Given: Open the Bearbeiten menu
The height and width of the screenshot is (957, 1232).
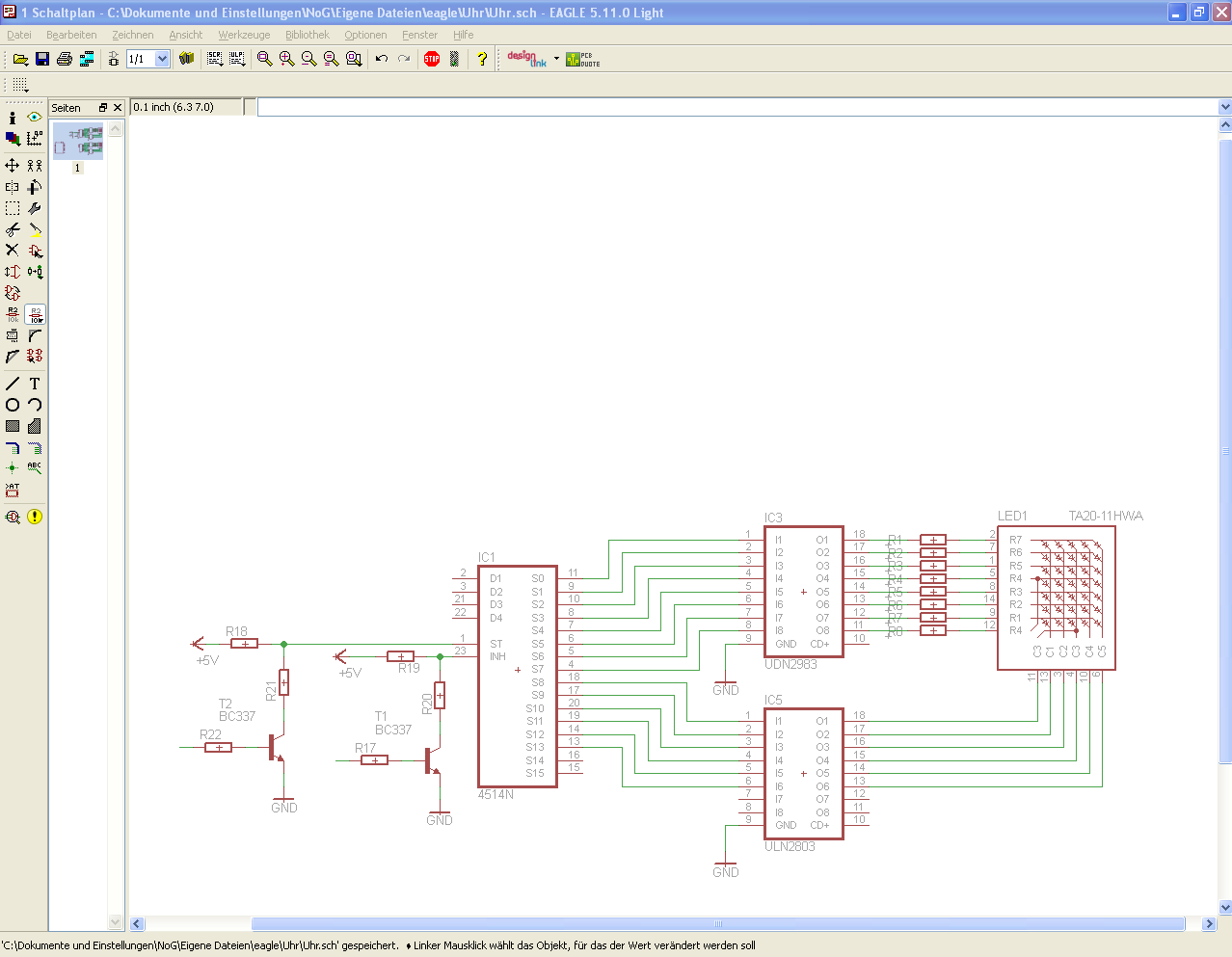Looking at the screenshot, I should click(x=71, y=35).
